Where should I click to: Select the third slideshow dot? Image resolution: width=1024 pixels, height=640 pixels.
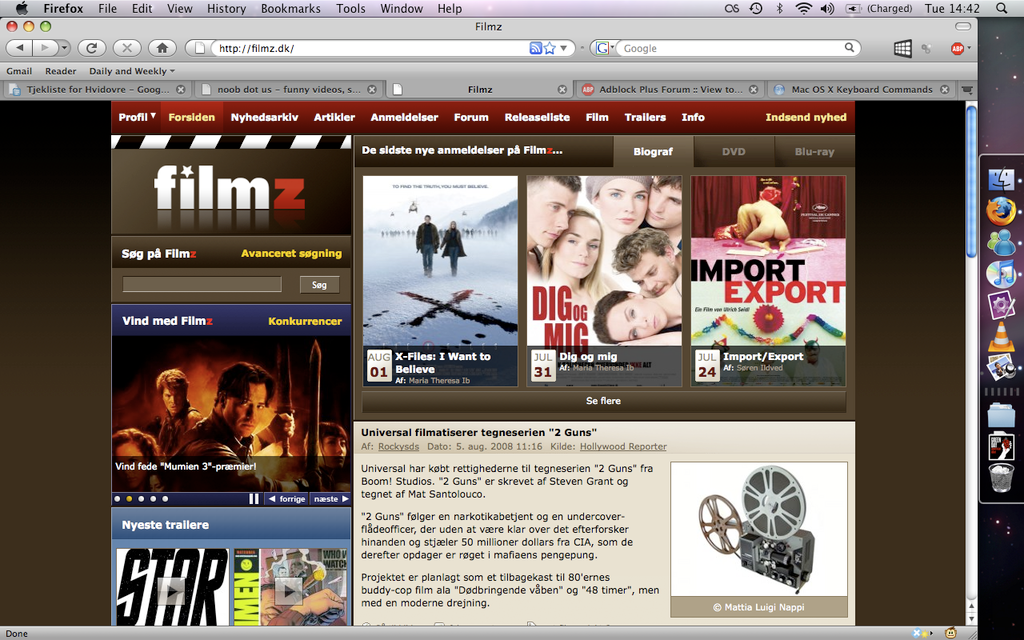tap(141, 499)
